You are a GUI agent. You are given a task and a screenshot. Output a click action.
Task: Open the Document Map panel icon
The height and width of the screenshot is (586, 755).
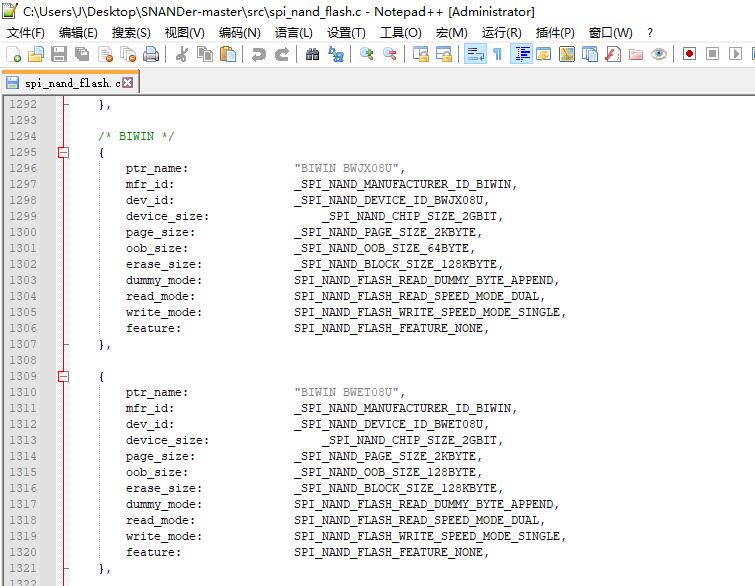566,54
